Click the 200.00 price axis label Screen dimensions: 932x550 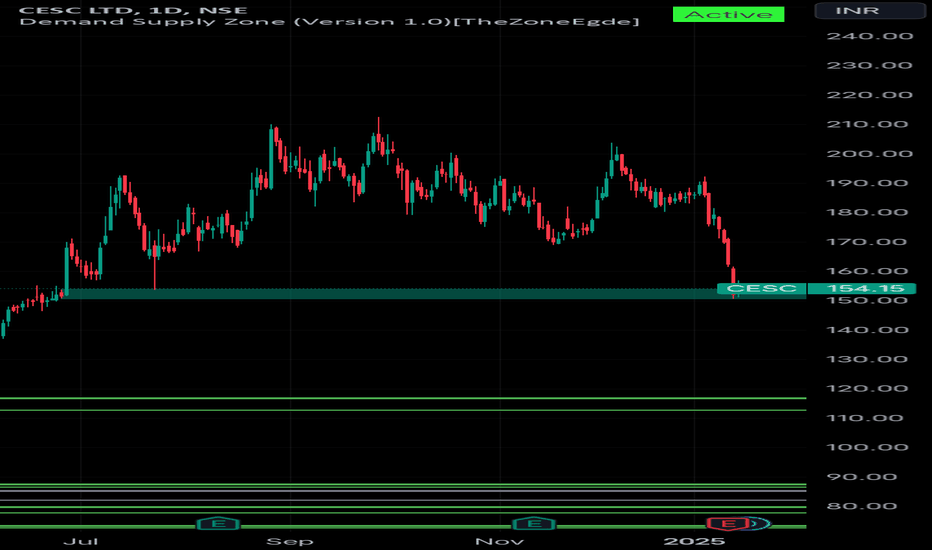pos(870,154)
